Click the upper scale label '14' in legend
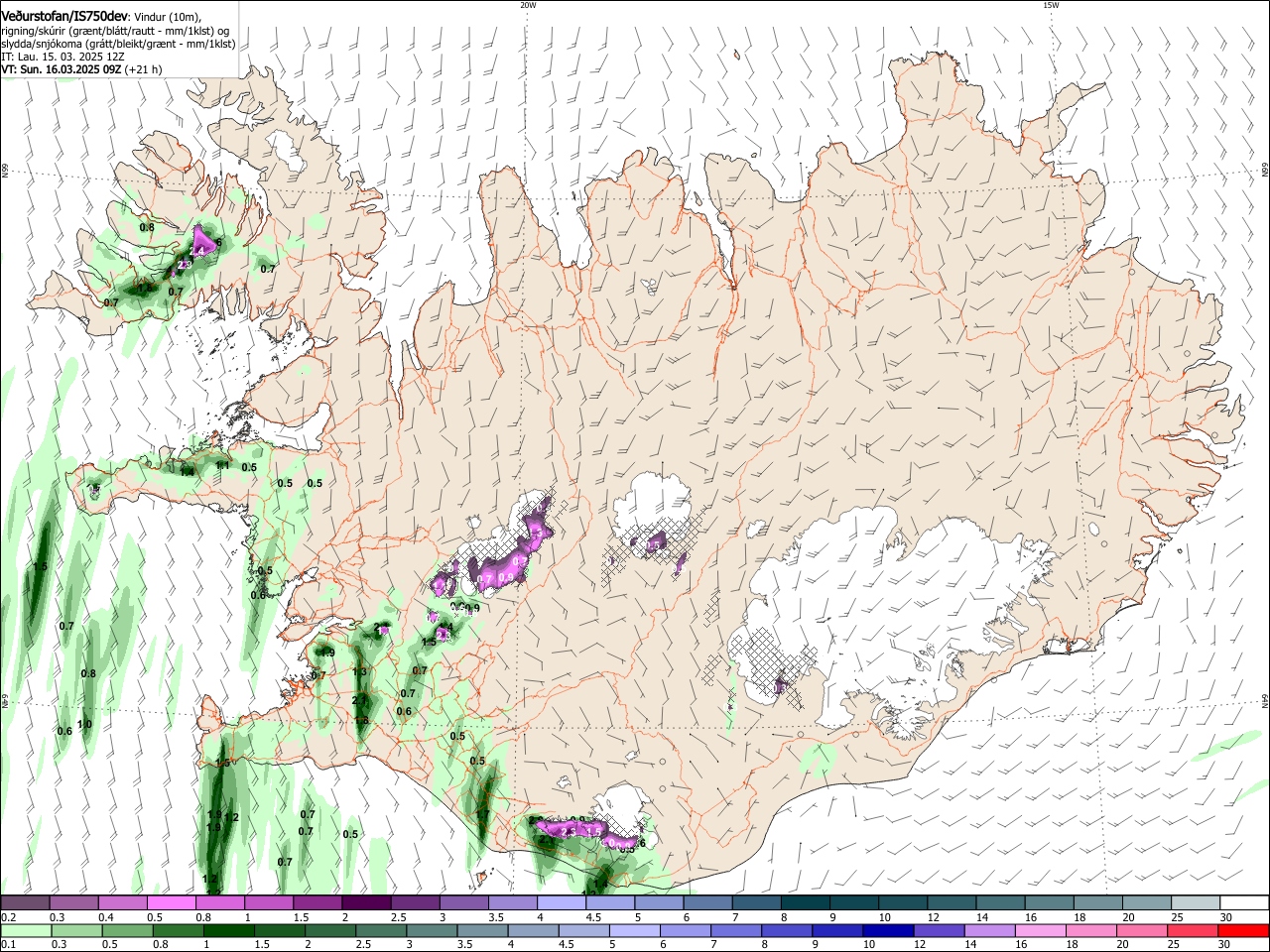 pos(982,917)
